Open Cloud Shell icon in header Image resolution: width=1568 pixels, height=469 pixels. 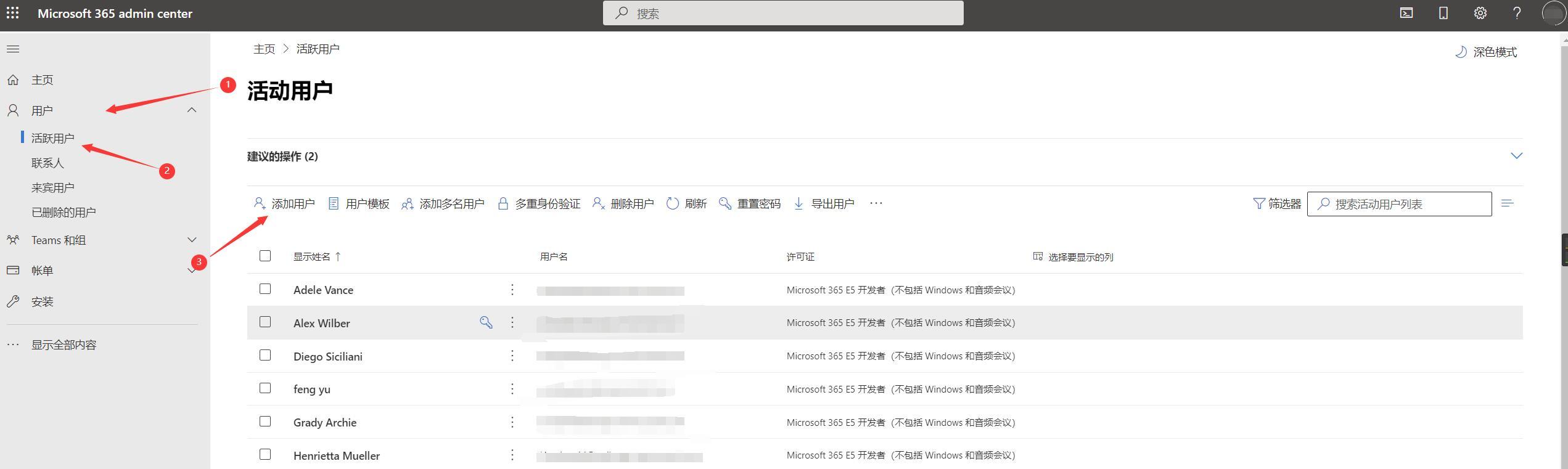coord(1406,13)
